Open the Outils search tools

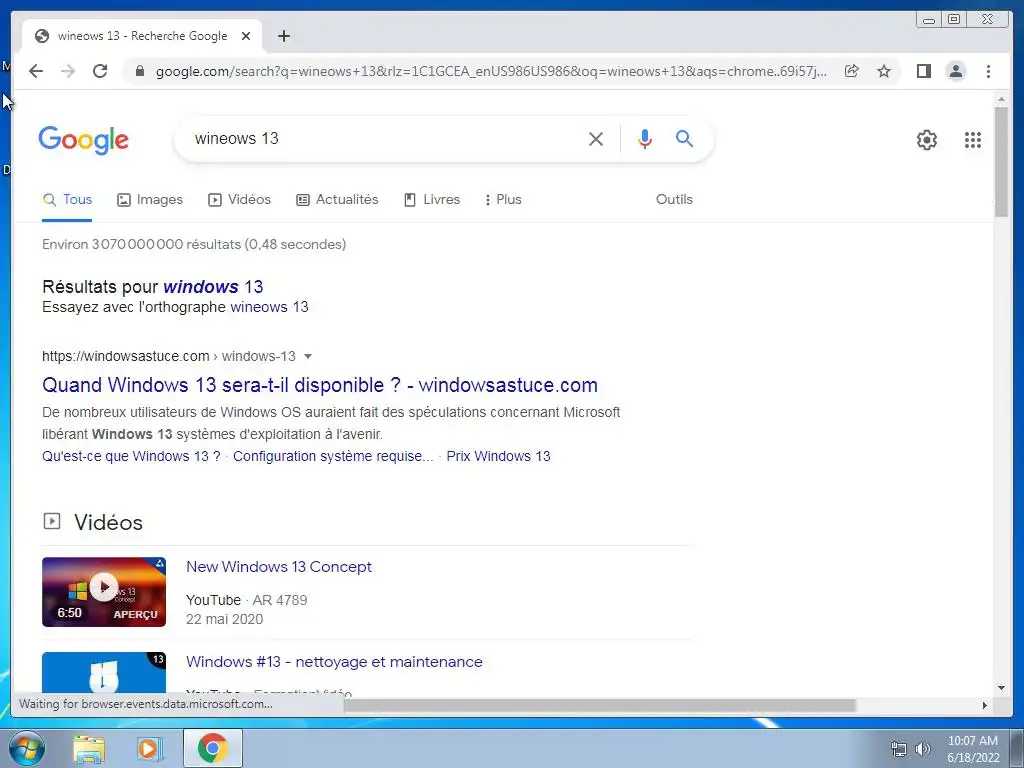(x=674, y=200)
